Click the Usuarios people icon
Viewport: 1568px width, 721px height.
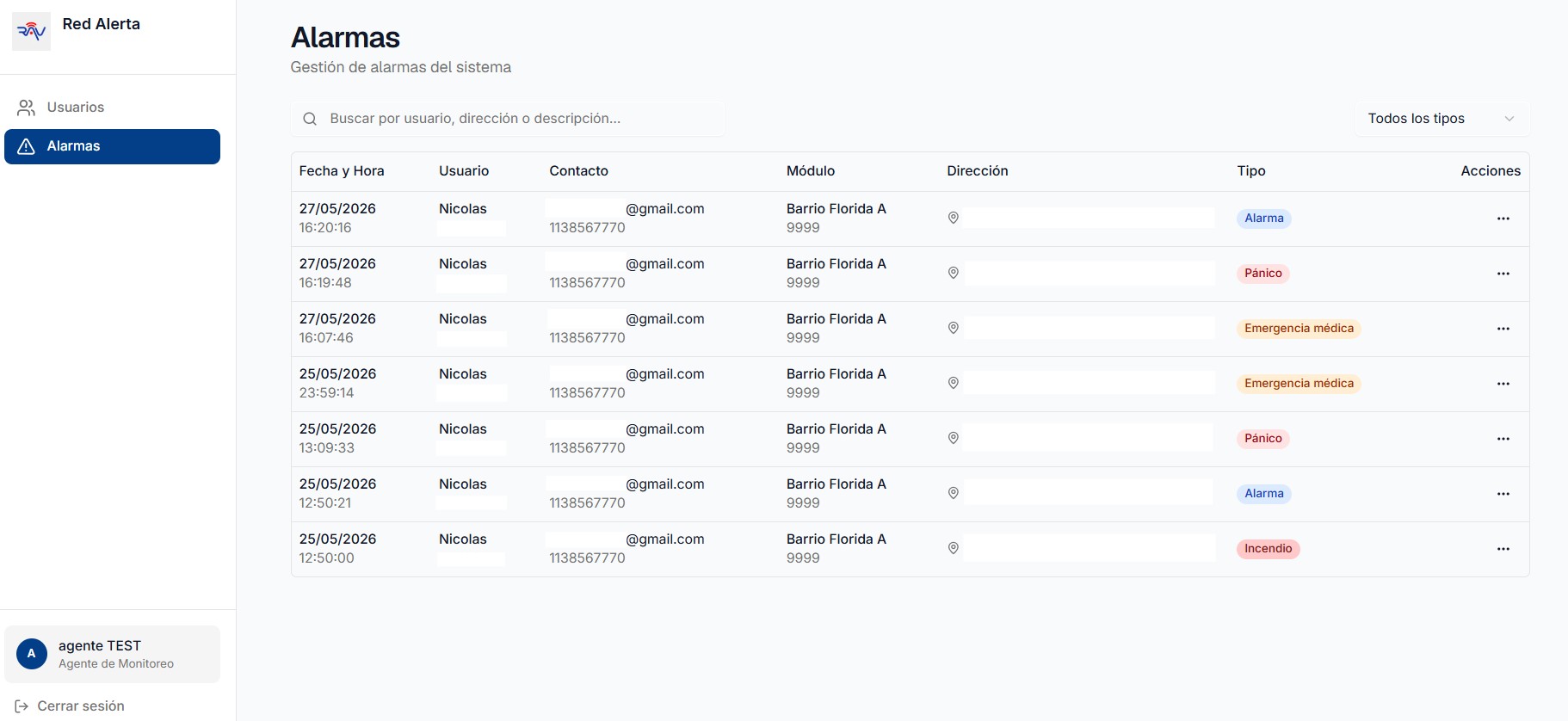27,108
